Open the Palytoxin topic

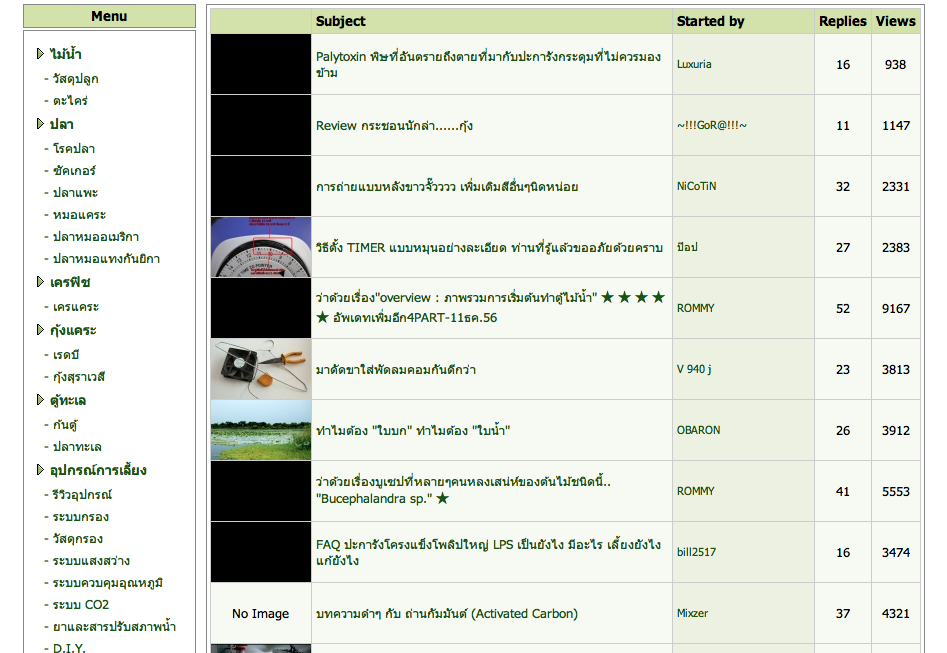488,64
